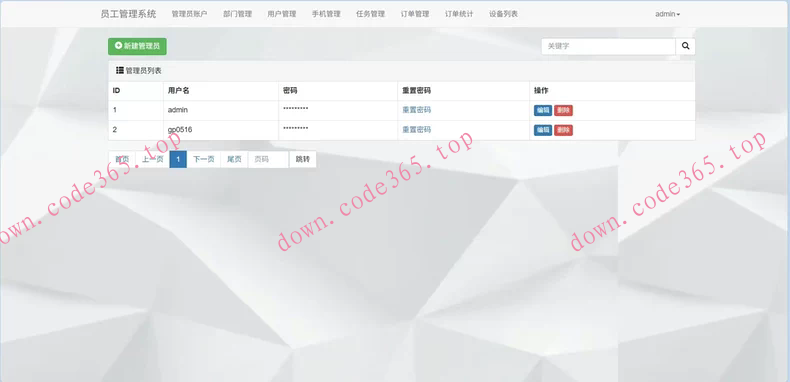Click the masked password in admin row

(x=296, y=109)
